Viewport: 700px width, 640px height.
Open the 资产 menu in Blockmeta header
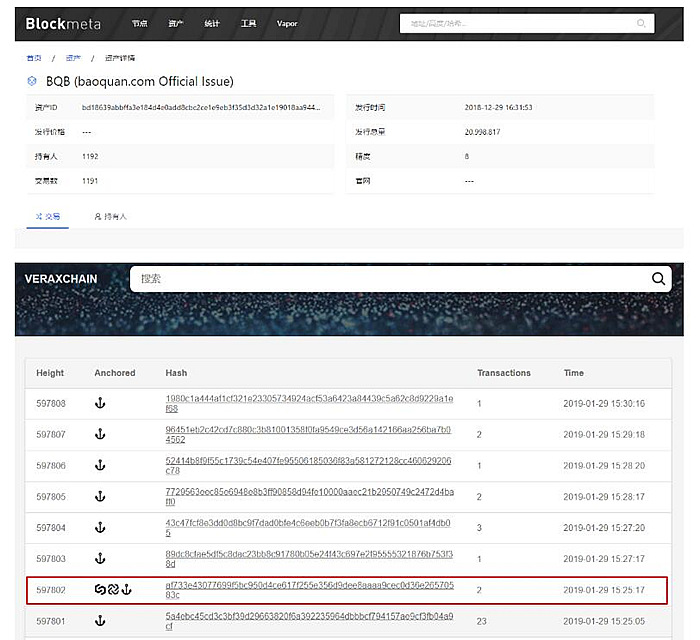coord(175,24)
